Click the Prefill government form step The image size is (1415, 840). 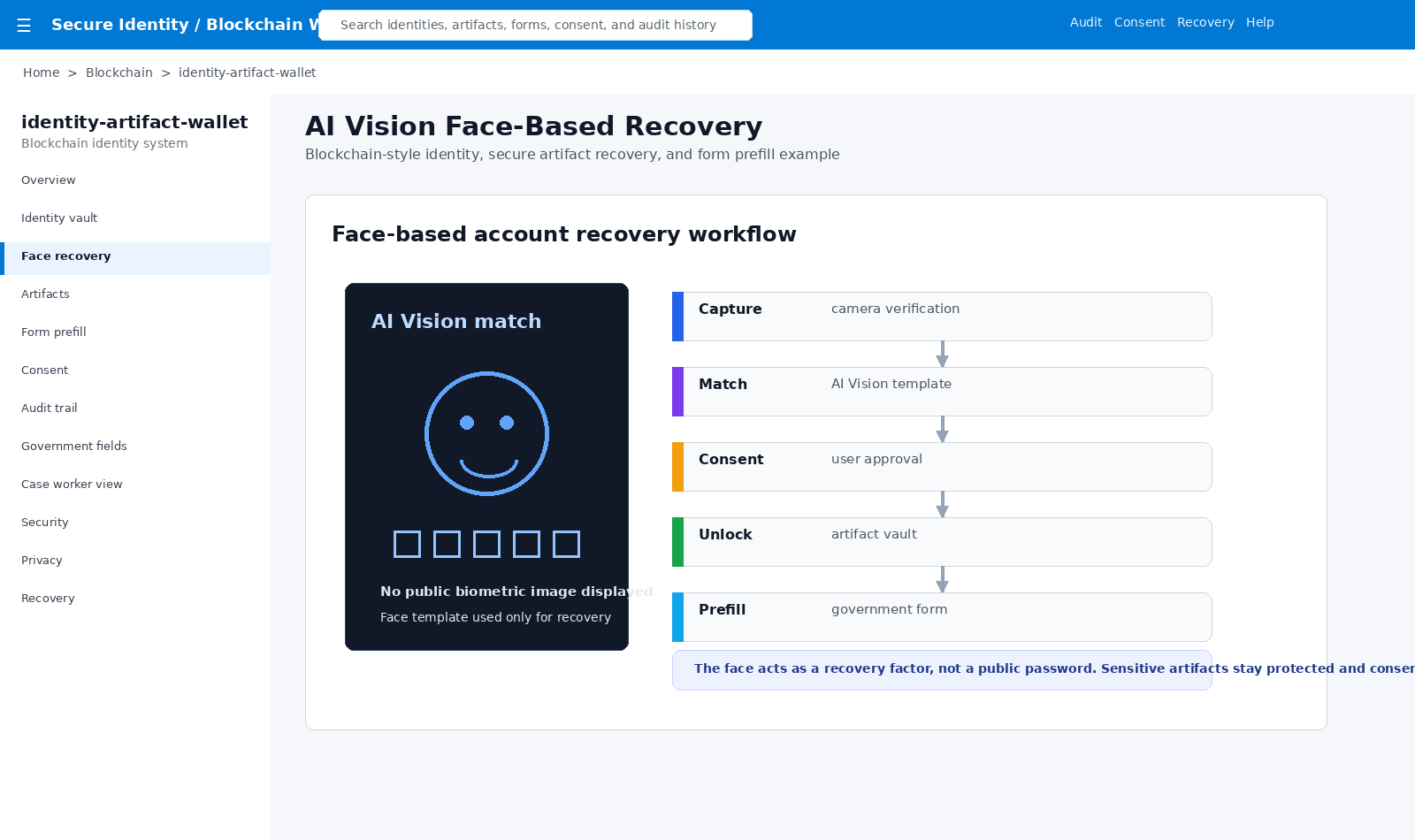coord(942,617)
